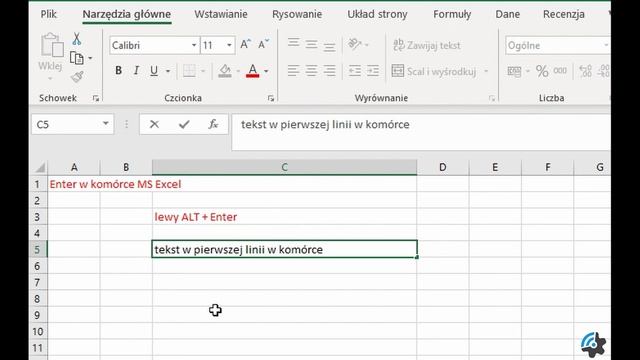Cancel cell entry with X button
Screen dimensions: 640x360
[154, 124]
